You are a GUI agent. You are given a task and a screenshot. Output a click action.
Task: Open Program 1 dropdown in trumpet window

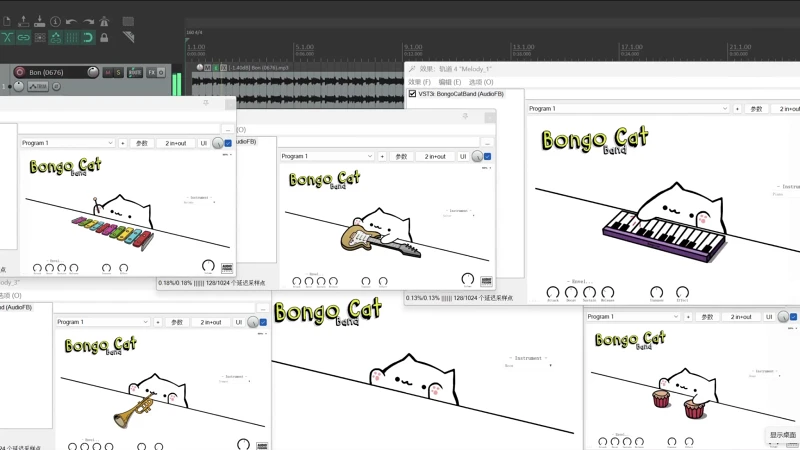(103, 322)
